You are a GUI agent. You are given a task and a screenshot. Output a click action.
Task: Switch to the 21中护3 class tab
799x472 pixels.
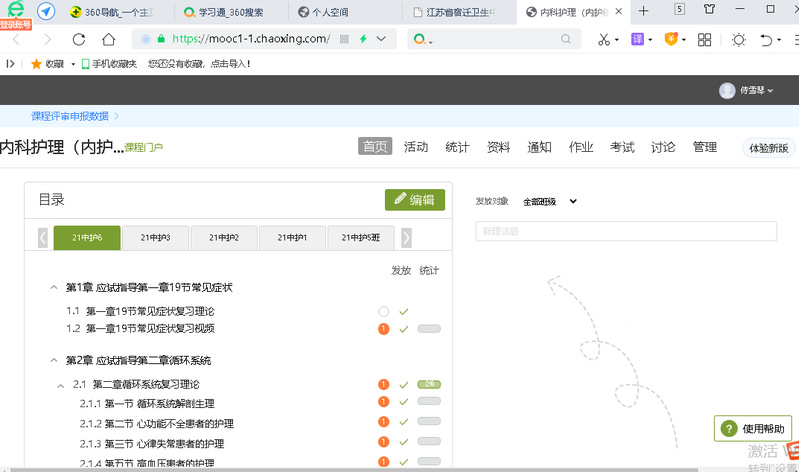155,238
